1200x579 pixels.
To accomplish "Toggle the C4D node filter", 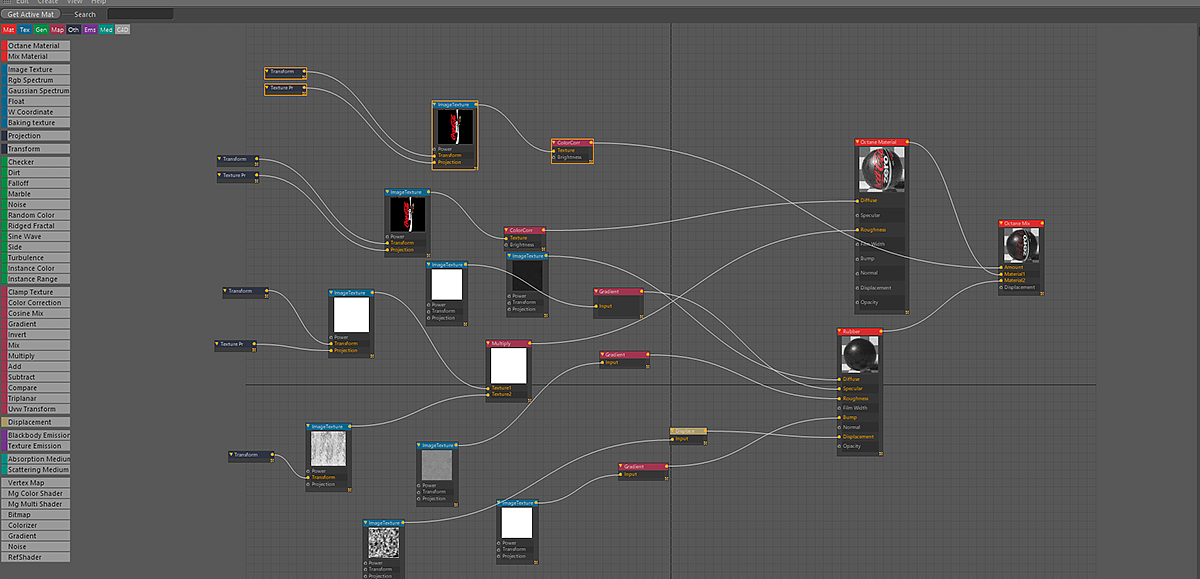I will 122,30.
